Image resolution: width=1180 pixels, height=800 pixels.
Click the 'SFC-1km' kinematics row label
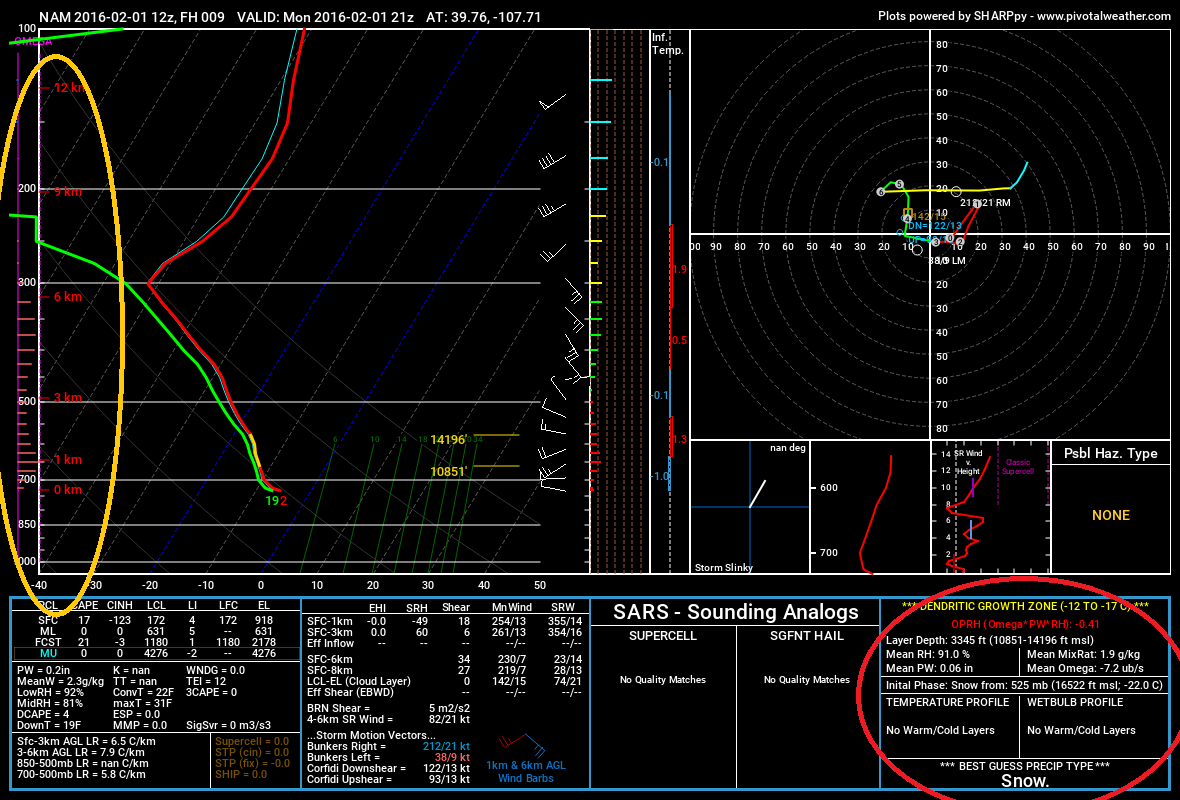(x=330, y=621)
